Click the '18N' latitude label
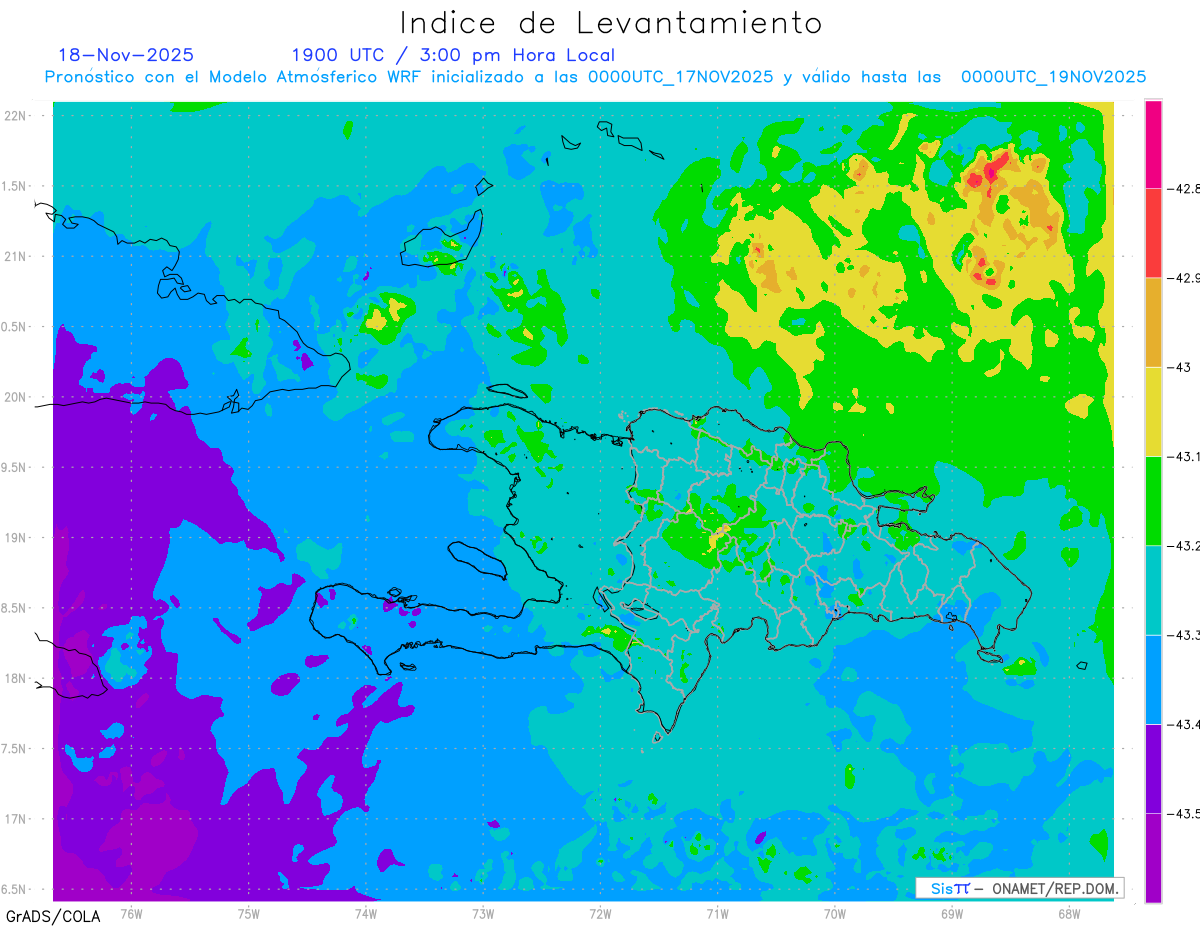Viewport: 1200px width, 927px height. click(x=16, y=678)
